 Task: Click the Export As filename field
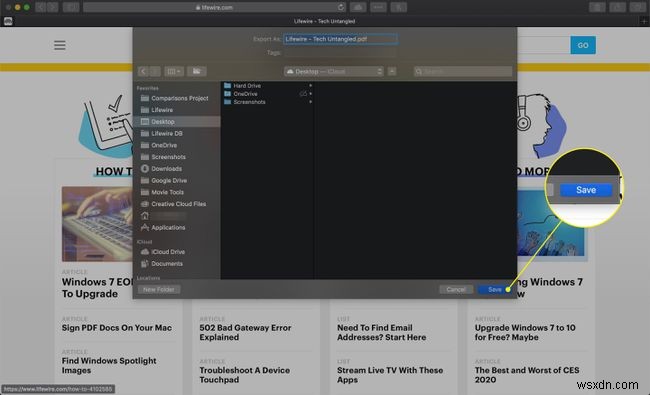tap(340, 39)
